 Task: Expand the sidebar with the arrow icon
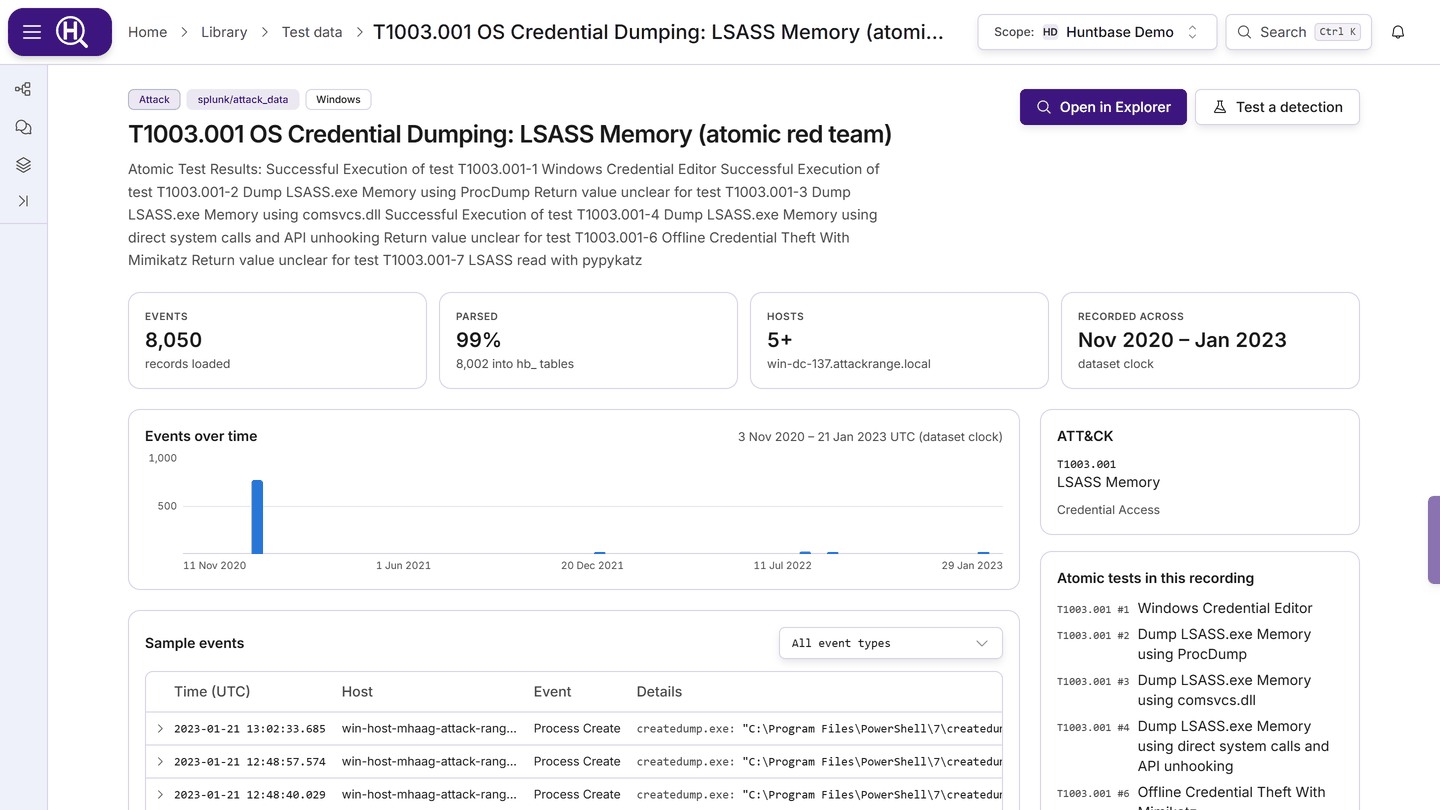tap(23, 201)
